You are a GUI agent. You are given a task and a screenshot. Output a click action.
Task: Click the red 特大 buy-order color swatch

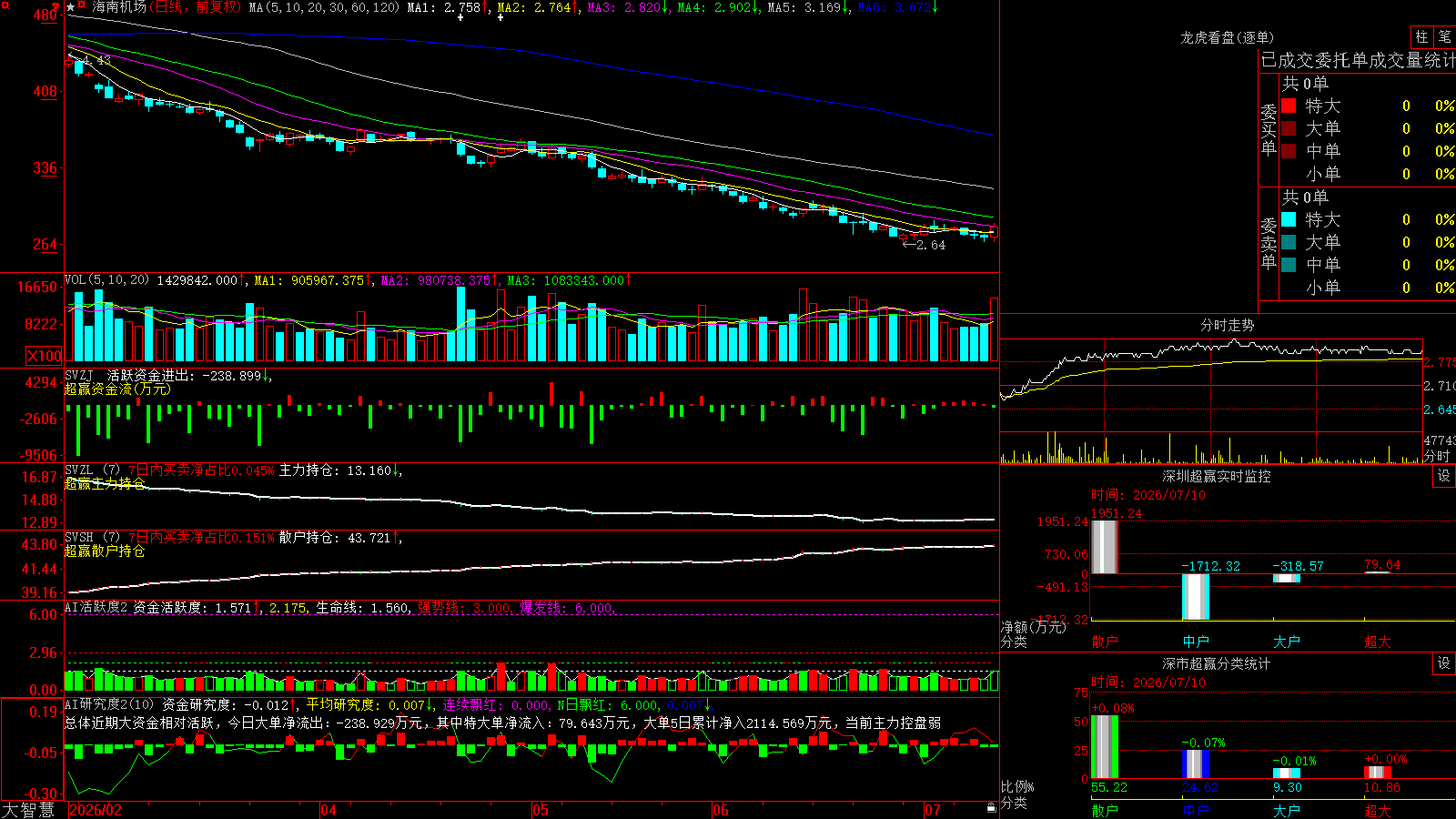click(x=1289, y=106)
